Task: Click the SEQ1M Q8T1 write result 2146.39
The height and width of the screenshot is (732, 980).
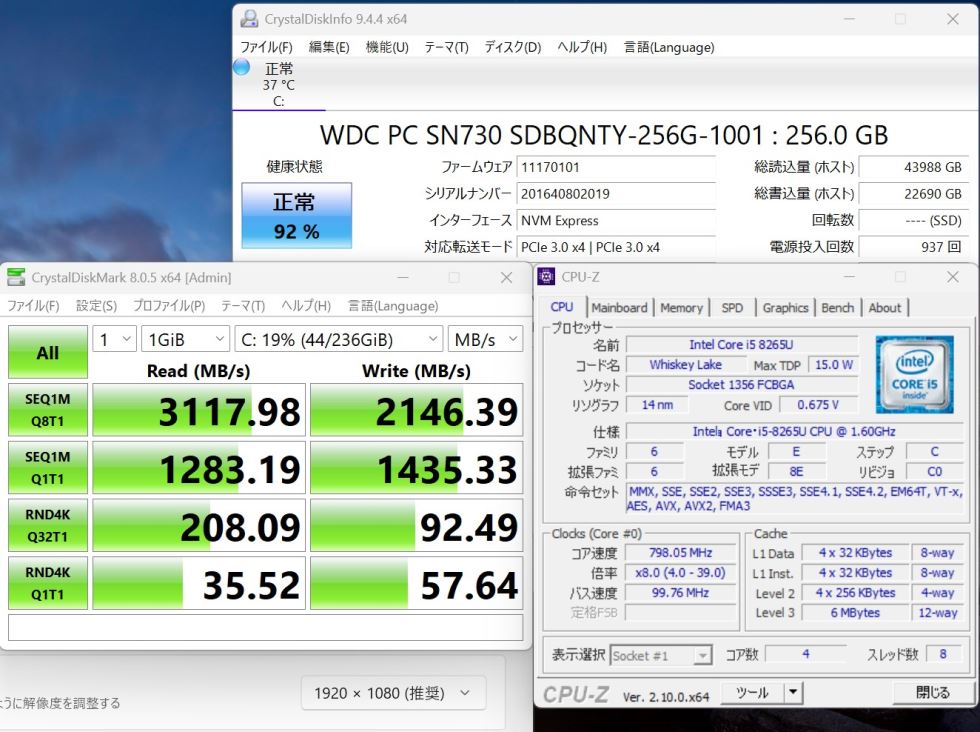Action: (x=416, y=410)
